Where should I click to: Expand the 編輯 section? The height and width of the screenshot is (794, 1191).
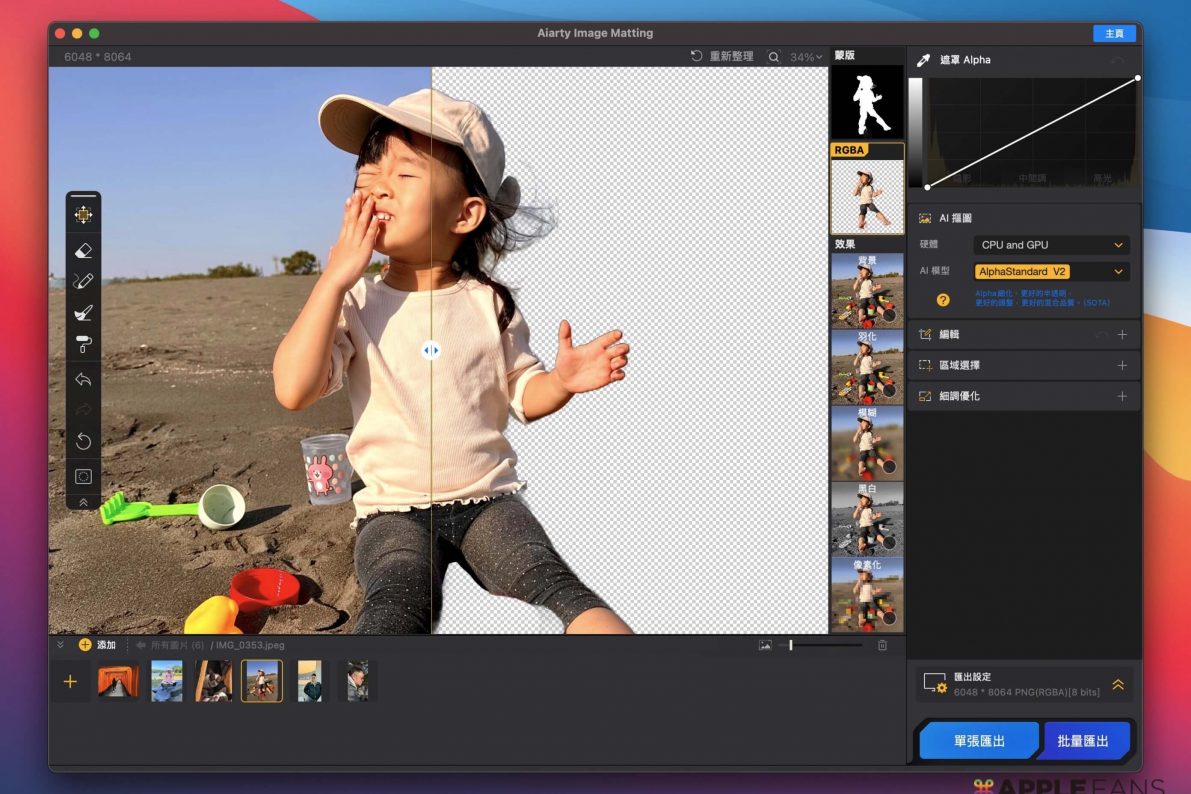coord(1122,335)
